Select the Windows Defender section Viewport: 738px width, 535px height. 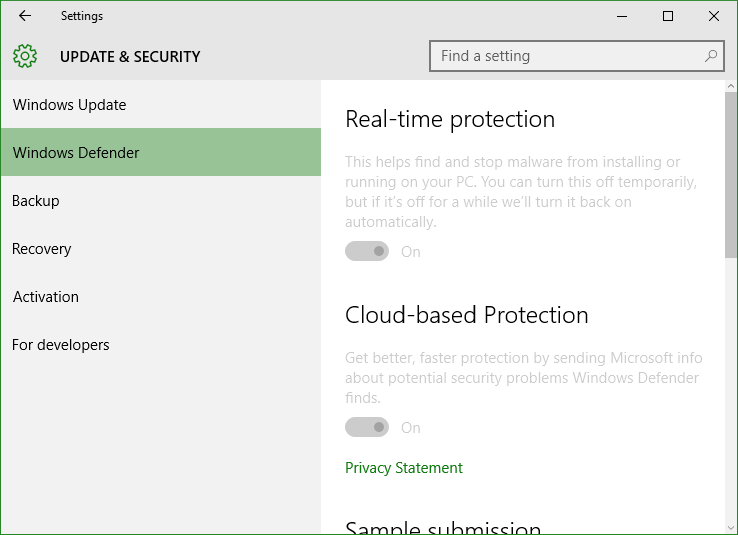(x=161, y=152)
